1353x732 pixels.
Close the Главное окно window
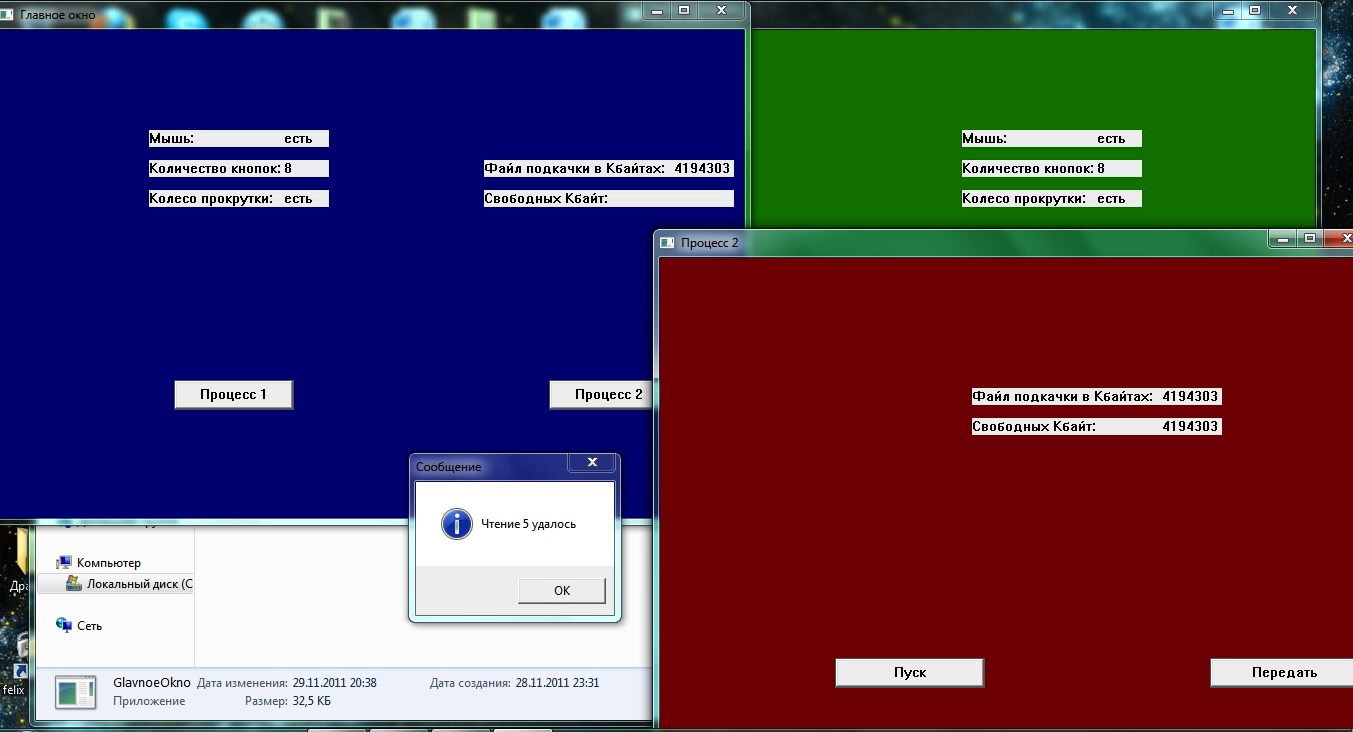click(x=721, y=10)
